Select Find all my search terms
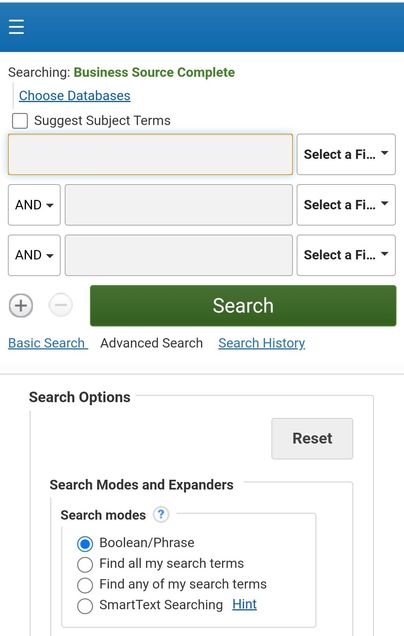The width and height of the screenshot is (404, 636). click(85, 564)
